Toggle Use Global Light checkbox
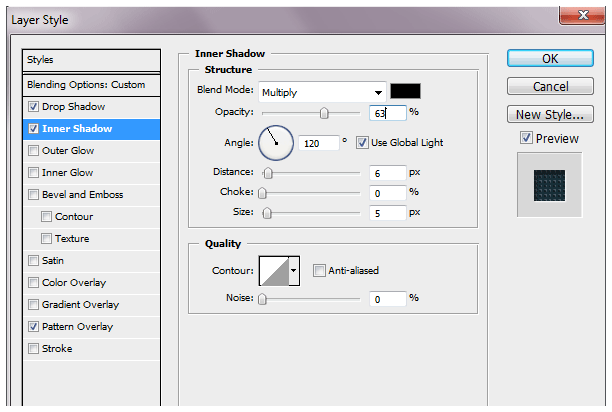 click(362, 143)
